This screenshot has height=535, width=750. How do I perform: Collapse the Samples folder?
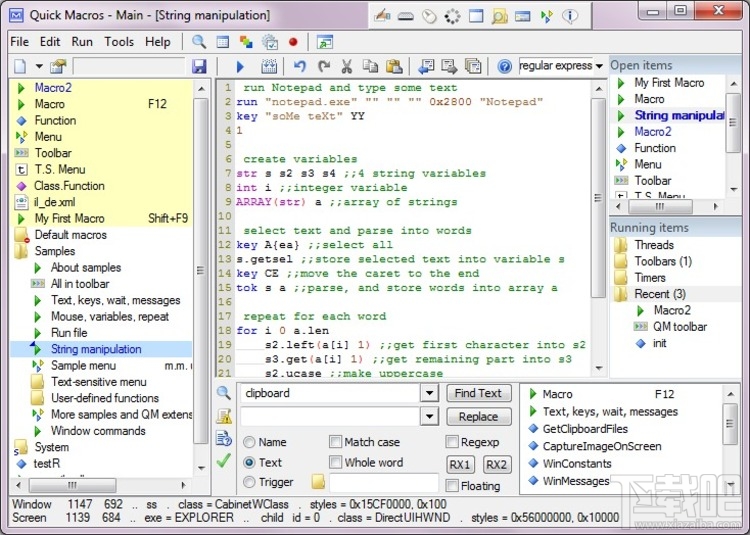click(x=21, y=251)
